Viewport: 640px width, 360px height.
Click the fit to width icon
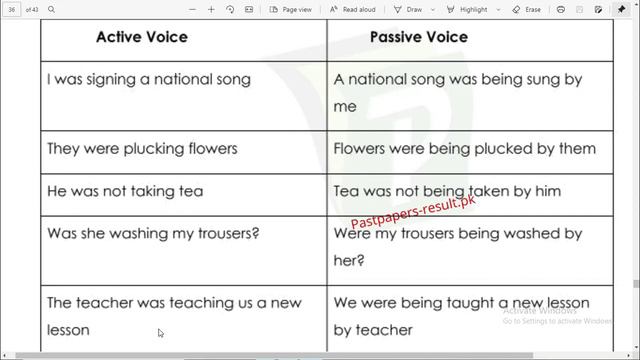point(249,9)
